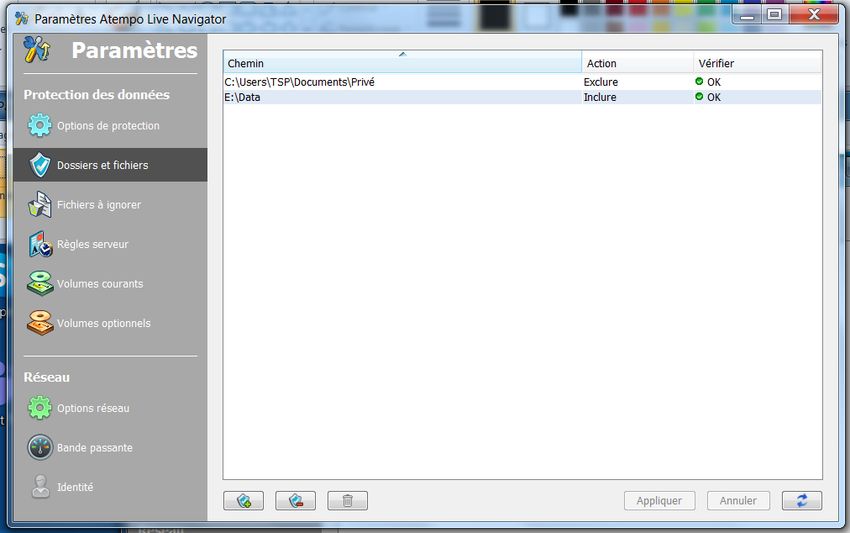Close the Paramètres Atempo Live Navigator window
This screenshot has width=850, height=533.
[814, 15]
